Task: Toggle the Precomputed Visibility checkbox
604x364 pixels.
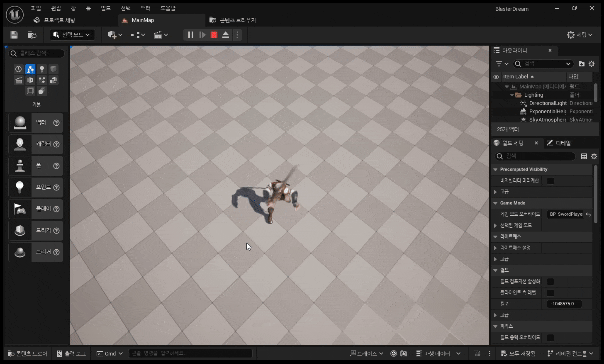Action: (550, 181)
